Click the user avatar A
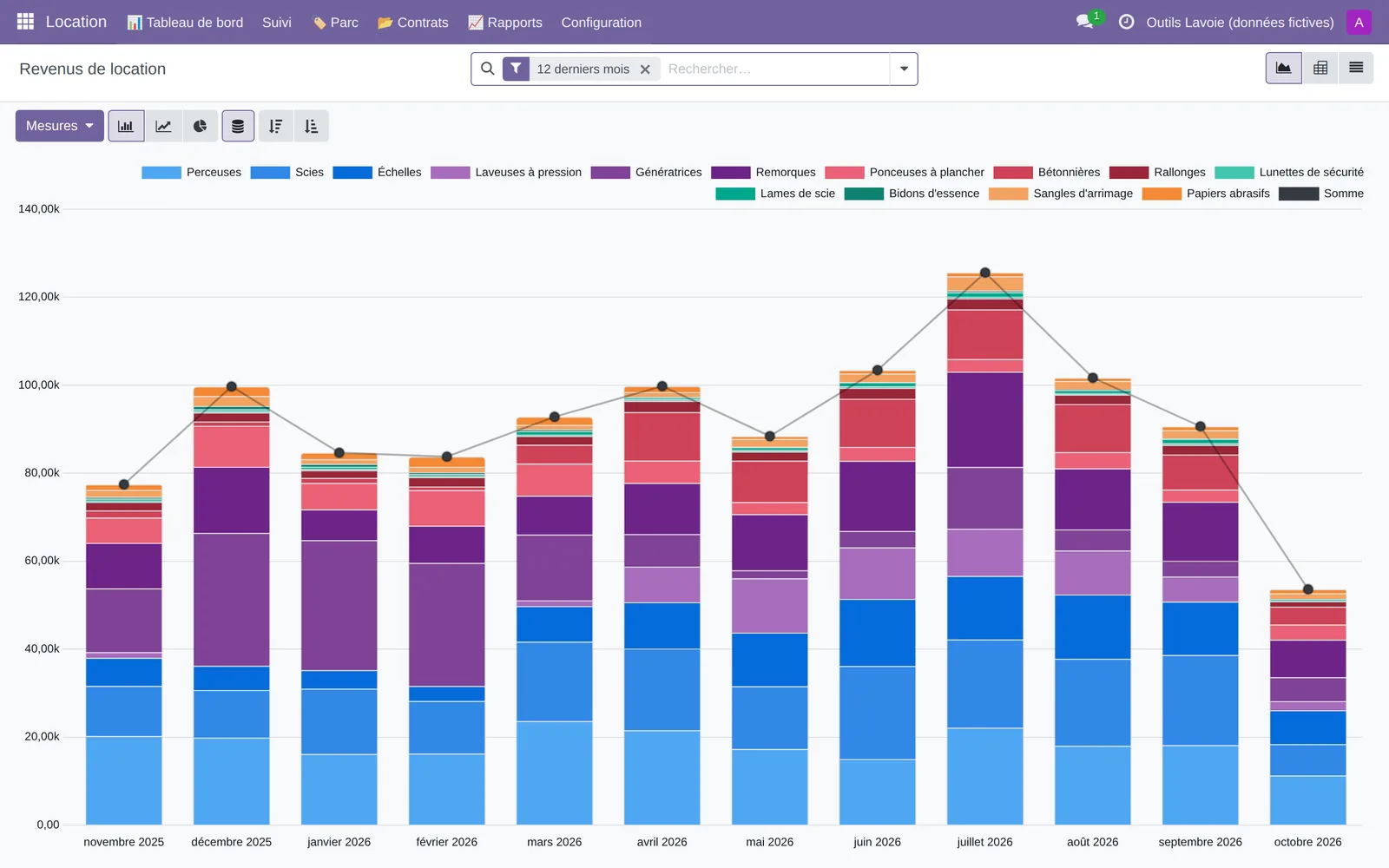The width and height of the screenshot is (1389, 868). 1359,22
